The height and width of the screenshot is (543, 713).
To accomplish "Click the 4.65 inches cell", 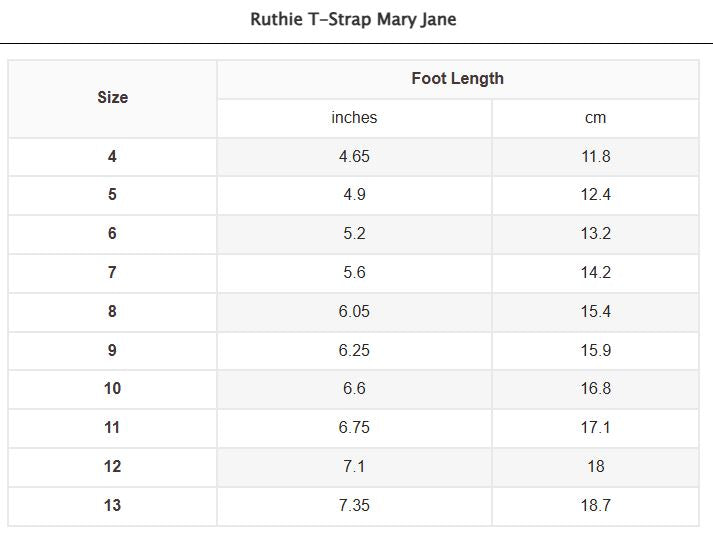I will click(x=354, y=157).
